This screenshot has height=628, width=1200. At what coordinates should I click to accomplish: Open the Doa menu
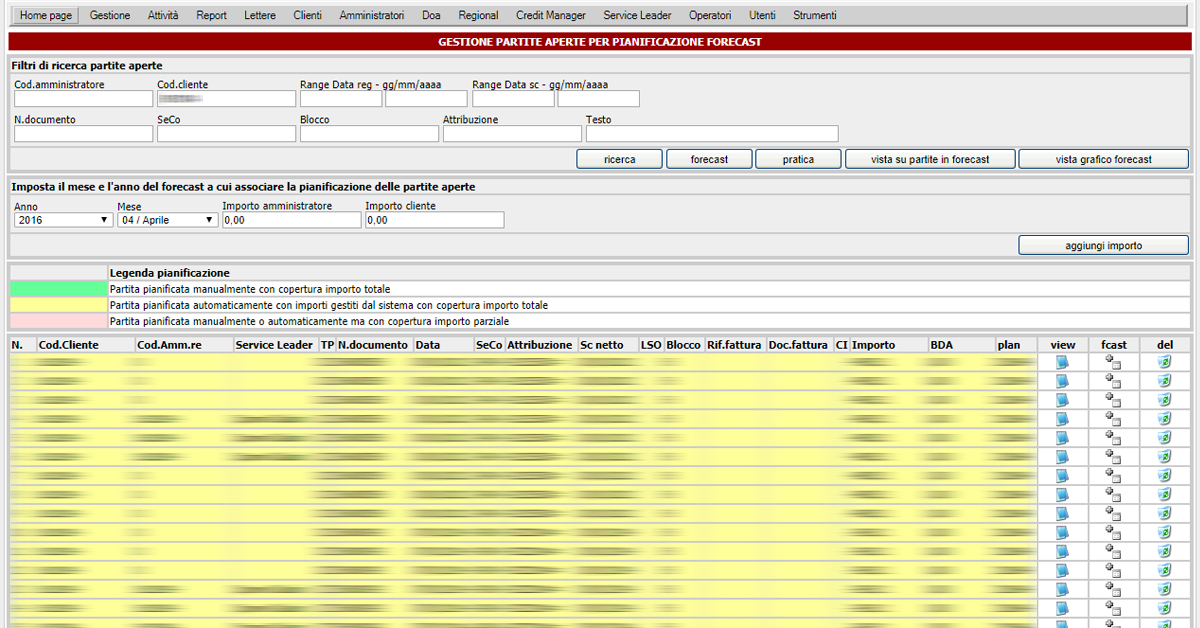(431, 16)
